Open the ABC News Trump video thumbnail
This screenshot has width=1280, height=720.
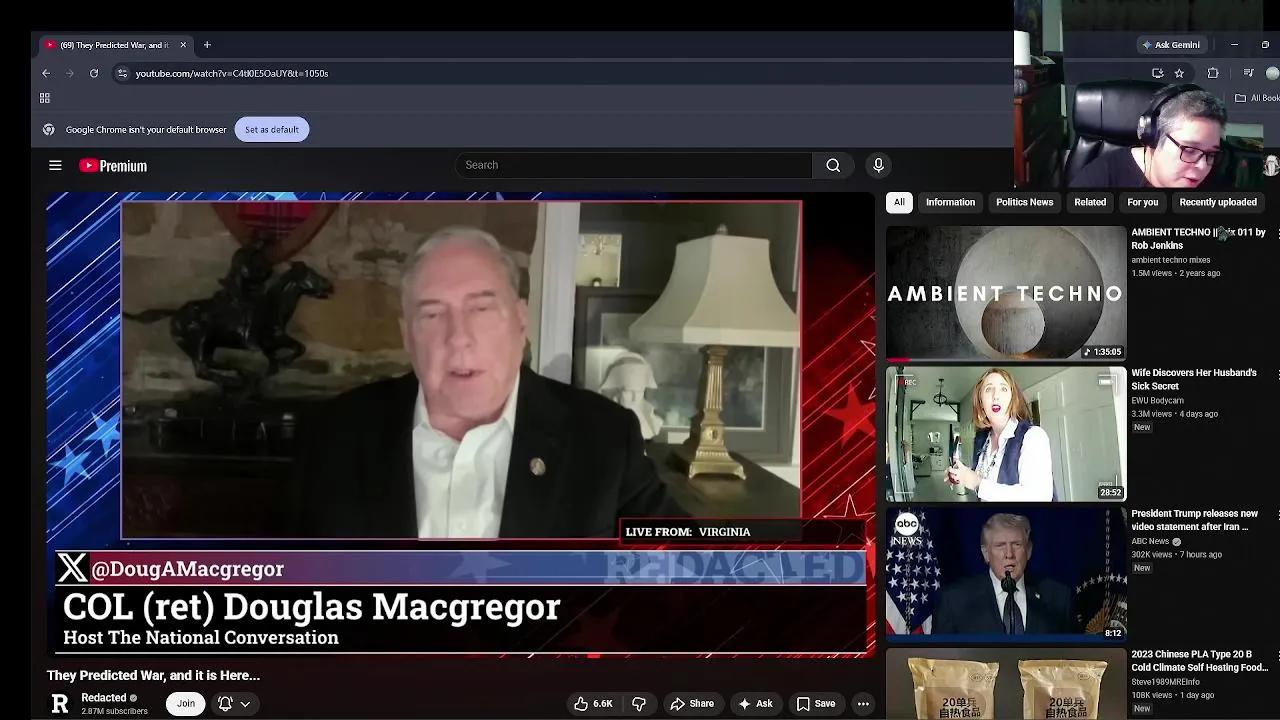(x=1006, y=575)
